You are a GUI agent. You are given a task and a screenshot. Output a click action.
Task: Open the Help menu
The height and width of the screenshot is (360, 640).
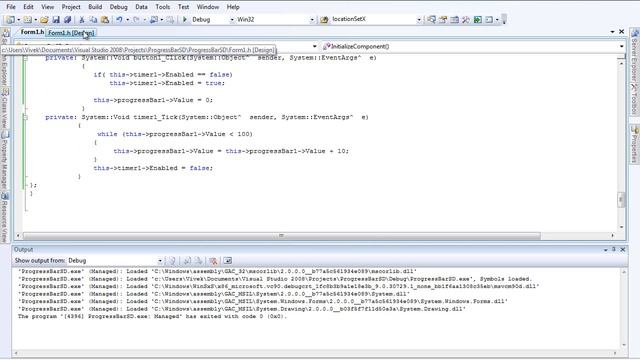(233, 7)
